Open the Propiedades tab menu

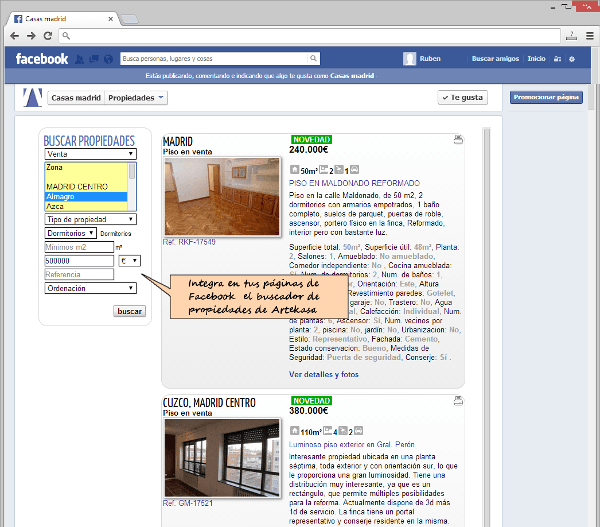136,98
